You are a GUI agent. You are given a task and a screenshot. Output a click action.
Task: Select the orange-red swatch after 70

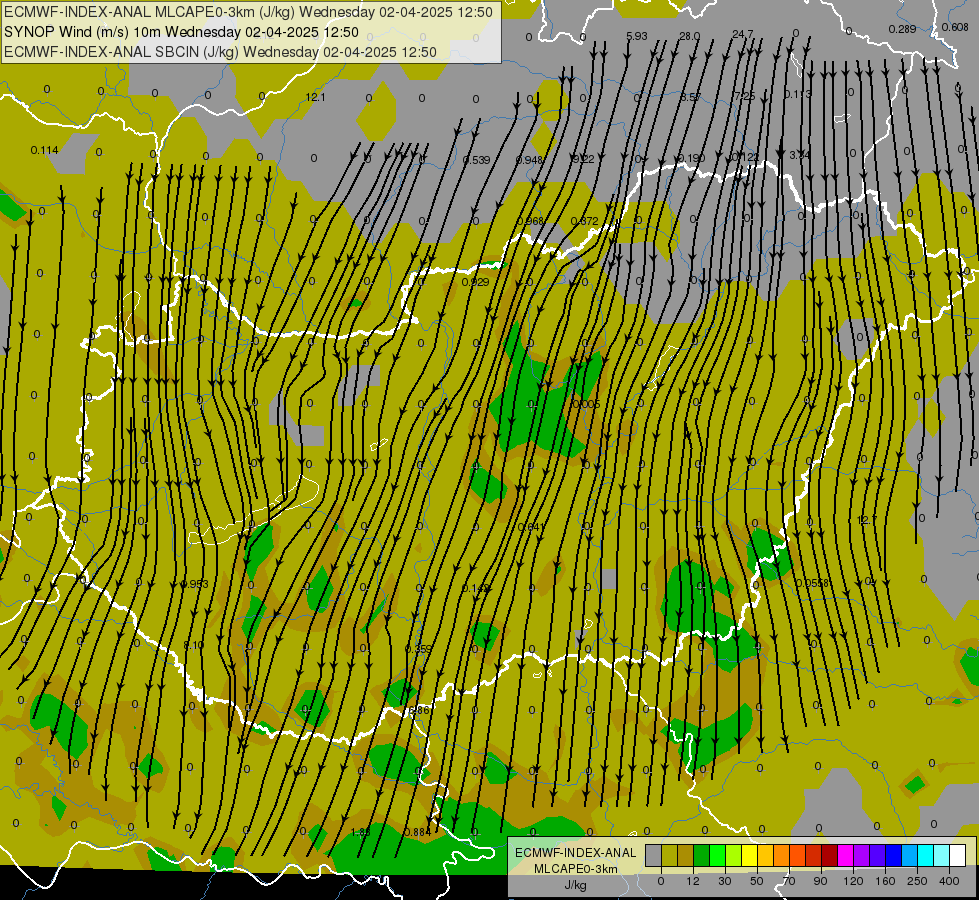tap(797, 856)
